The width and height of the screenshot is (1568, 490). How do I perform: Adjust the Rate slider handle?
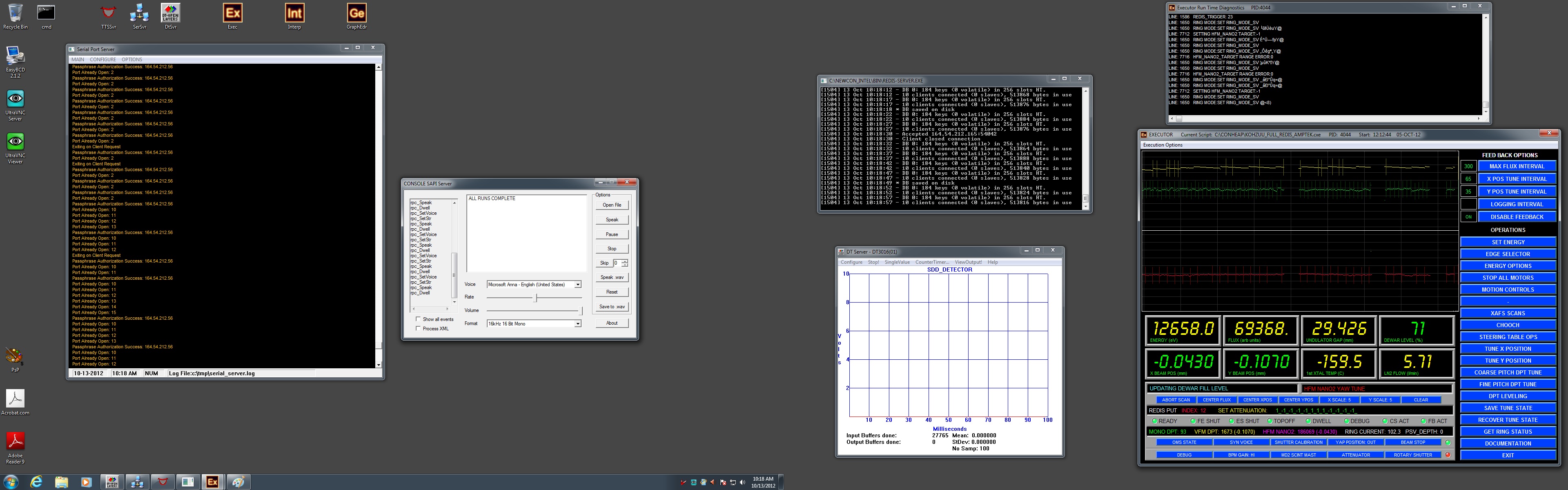pyautogui.click(x=536, y=298)
